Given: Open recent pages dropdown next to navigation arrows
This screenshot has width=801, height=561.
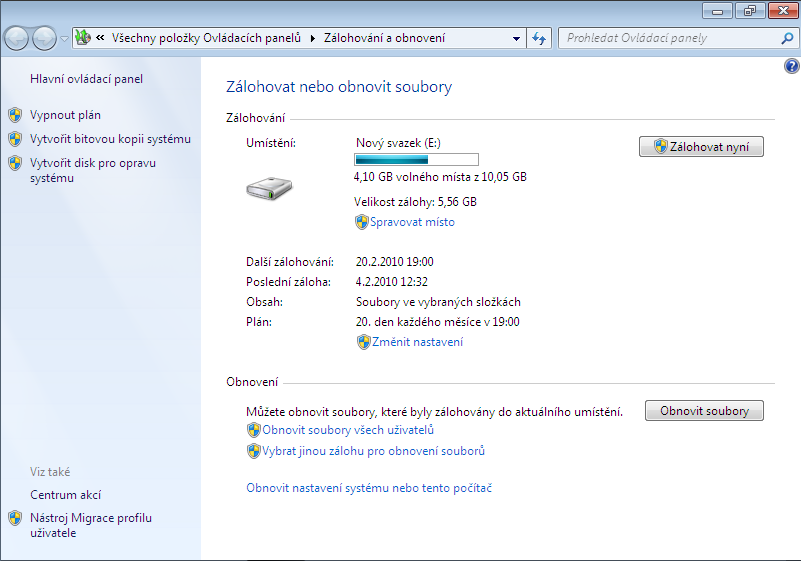Looking at the screenshot, I should click(x=64, y=39).
